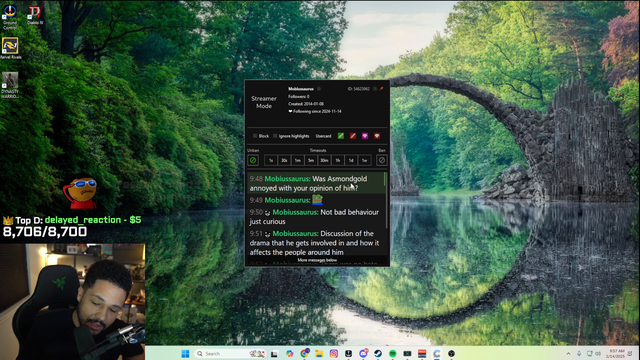Click 'Following since 2024-11-14' text

(317, 111)
